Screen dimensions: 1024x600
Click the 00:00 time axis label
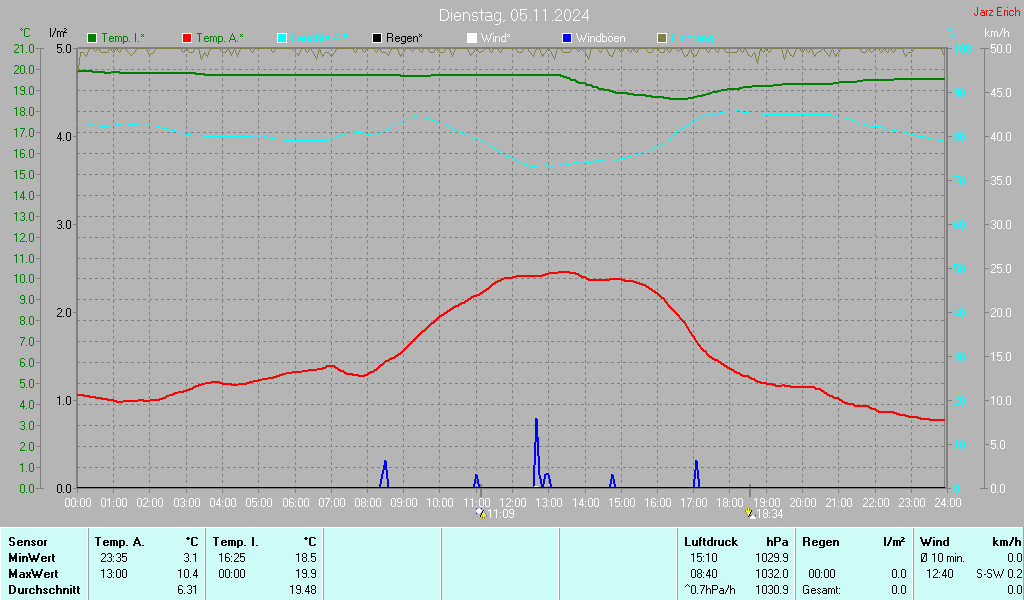(78, 503)
